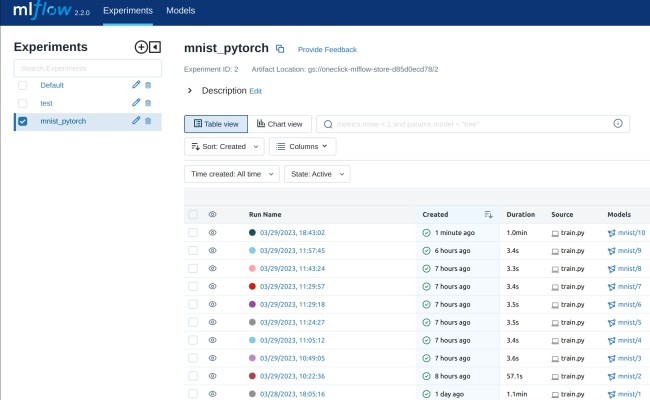Switch to Chart view

(279, 124)
